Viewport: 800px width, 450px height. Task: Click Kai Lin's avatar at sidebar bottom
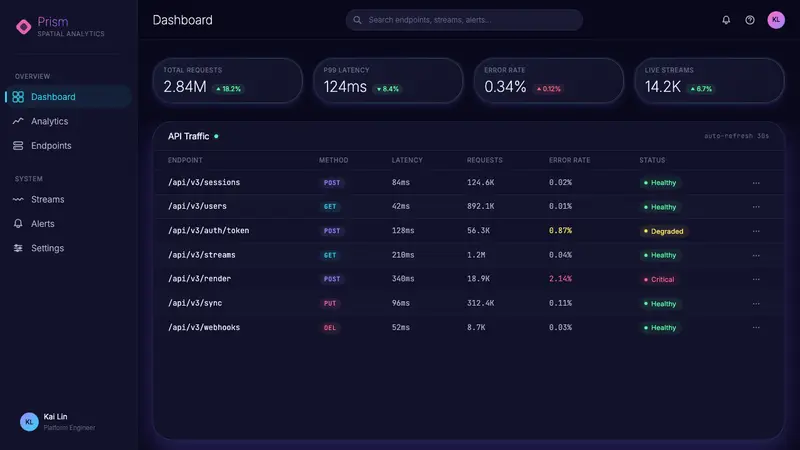click(x=29, y=422)
